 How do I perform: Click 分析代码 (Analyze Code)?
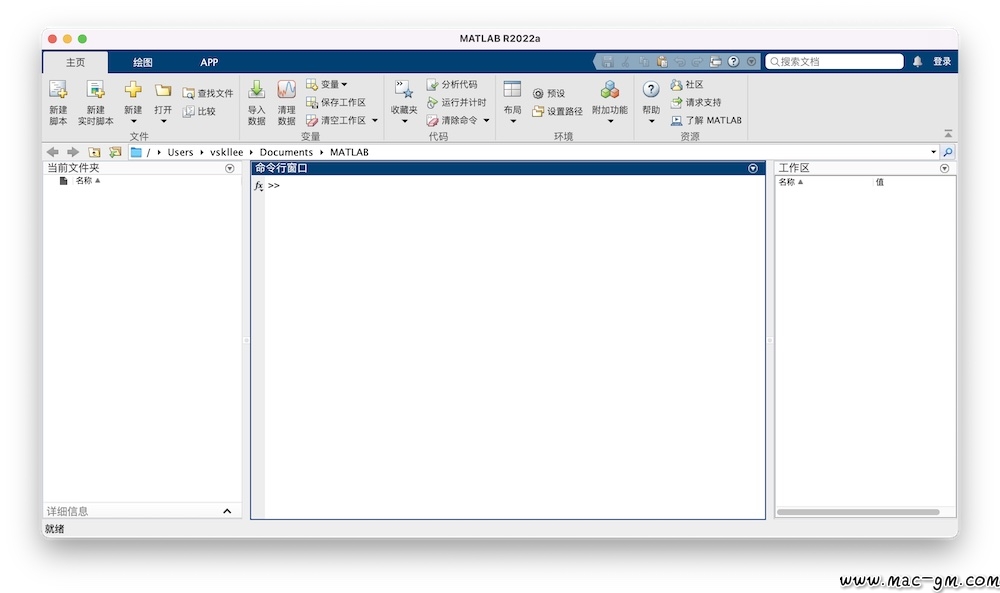click(x=452, y=84)
